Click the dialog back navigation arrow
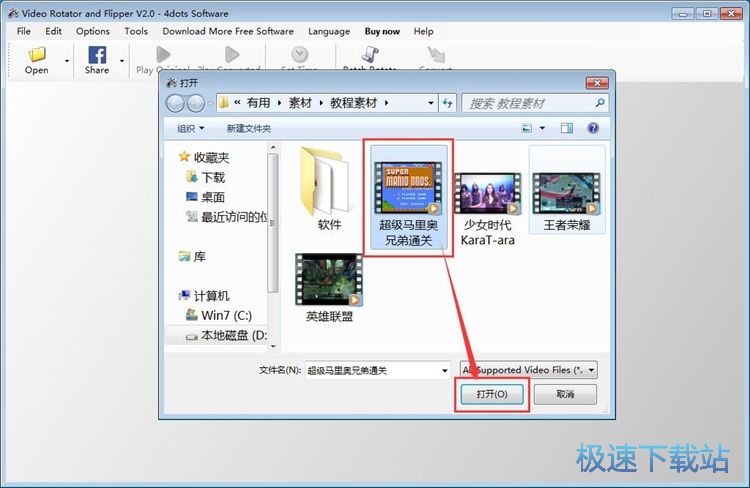750x488 pixels. (x=175, y=103)
